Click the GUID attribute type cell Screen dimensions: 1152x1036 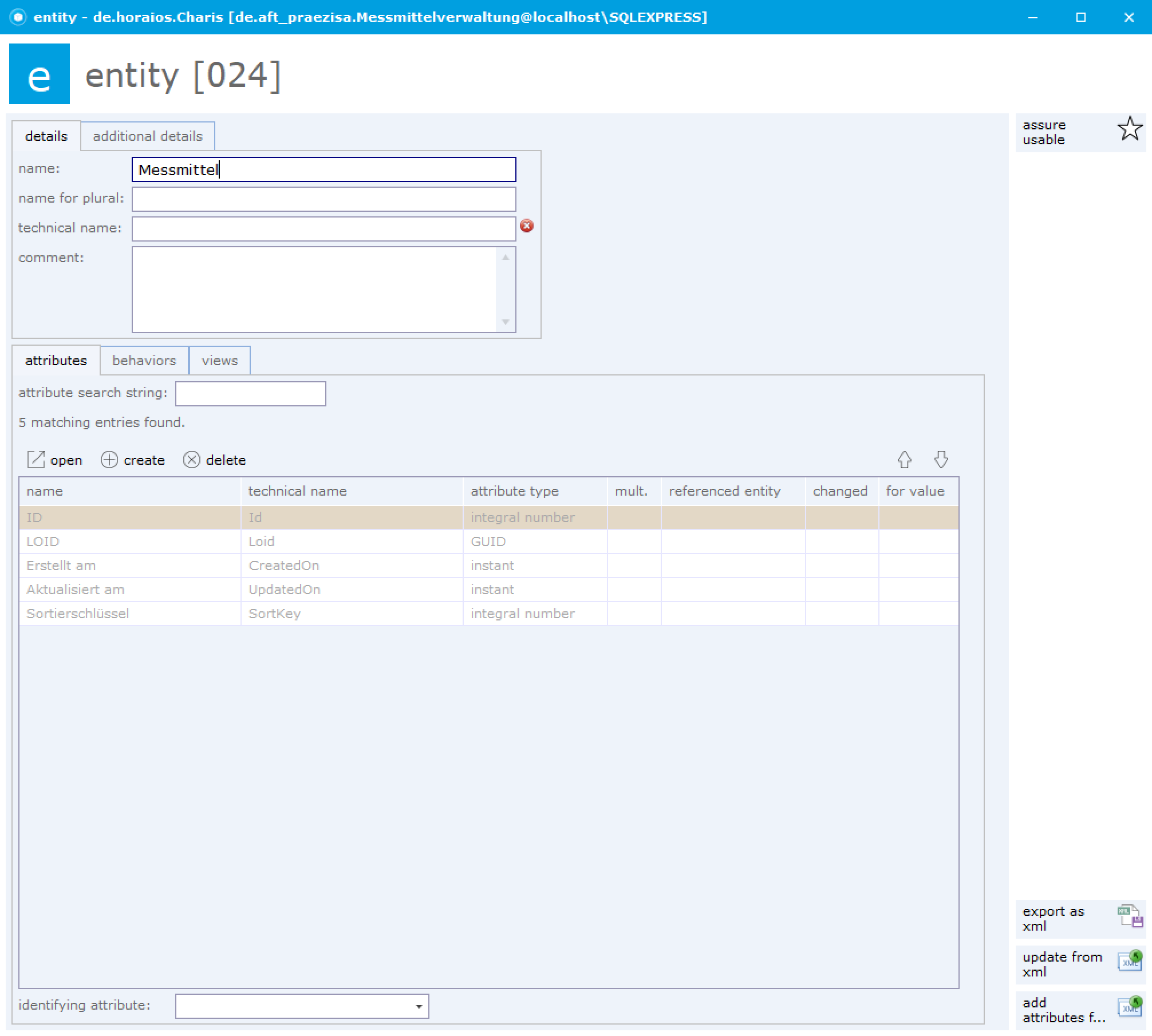pyautogui.click(x=535, y=541)
